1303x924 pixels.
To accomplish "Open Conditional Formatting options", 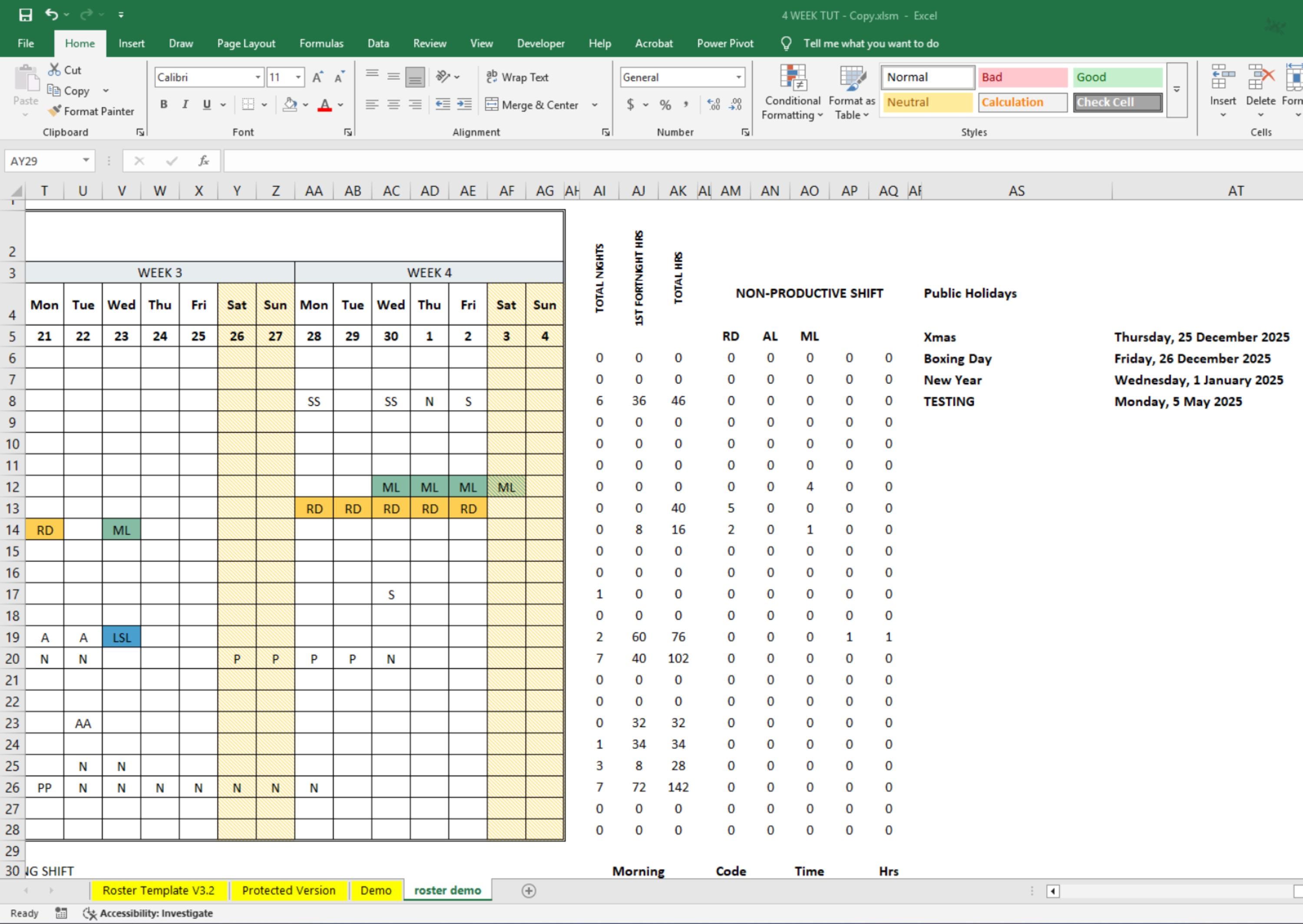I will (792, 91).
